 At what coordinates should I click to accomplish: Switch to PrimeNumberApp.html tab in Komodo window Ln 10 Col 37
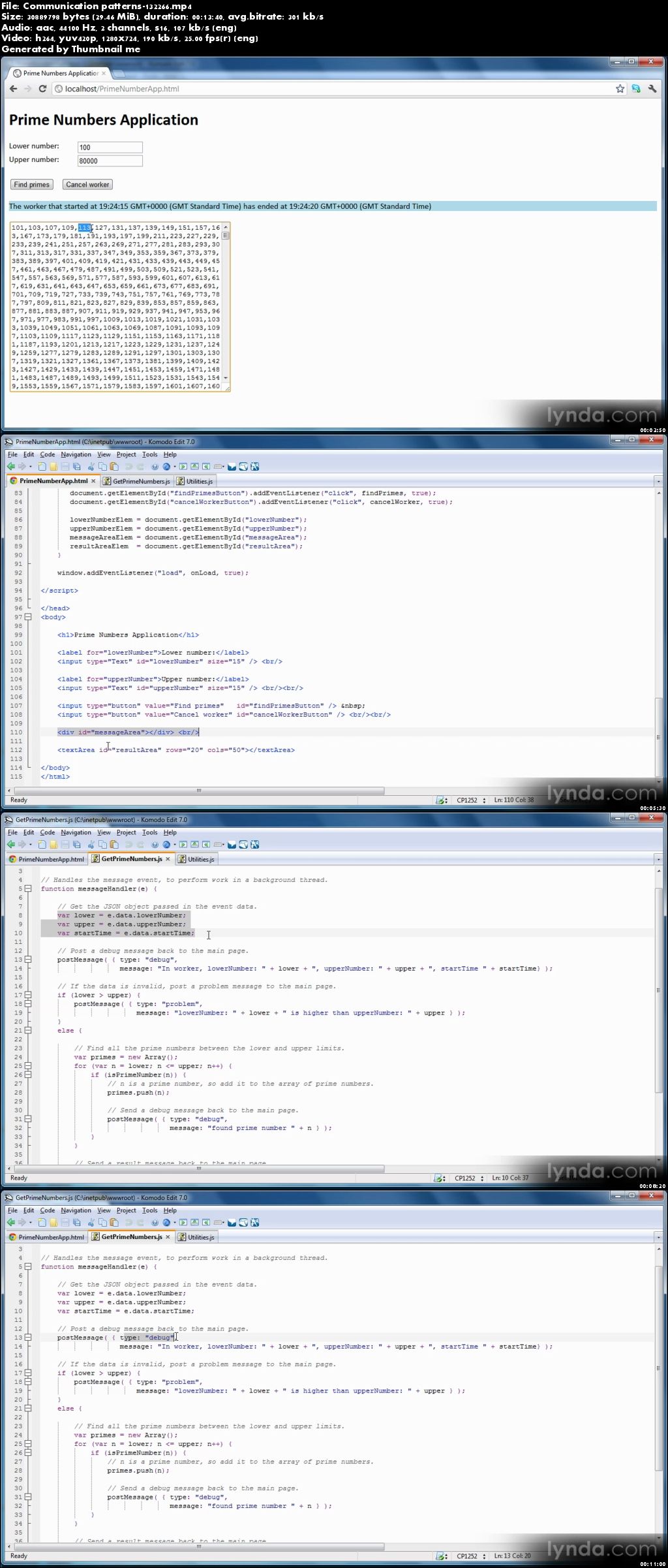coord(46,859)
